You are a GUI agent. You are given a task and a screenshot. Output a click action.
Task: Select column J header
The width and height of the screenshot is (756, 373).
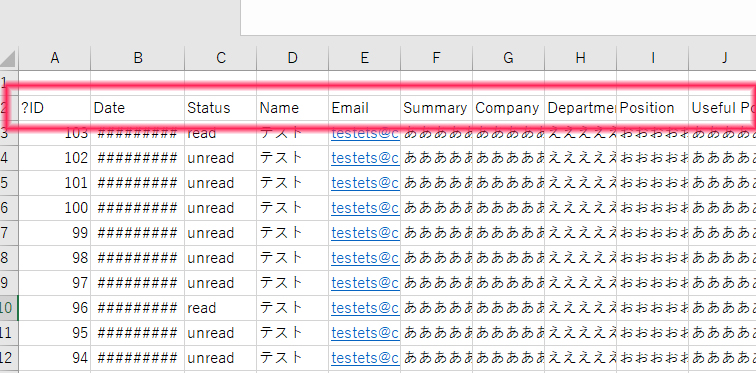pyautogui.click(x=723, y=58)
